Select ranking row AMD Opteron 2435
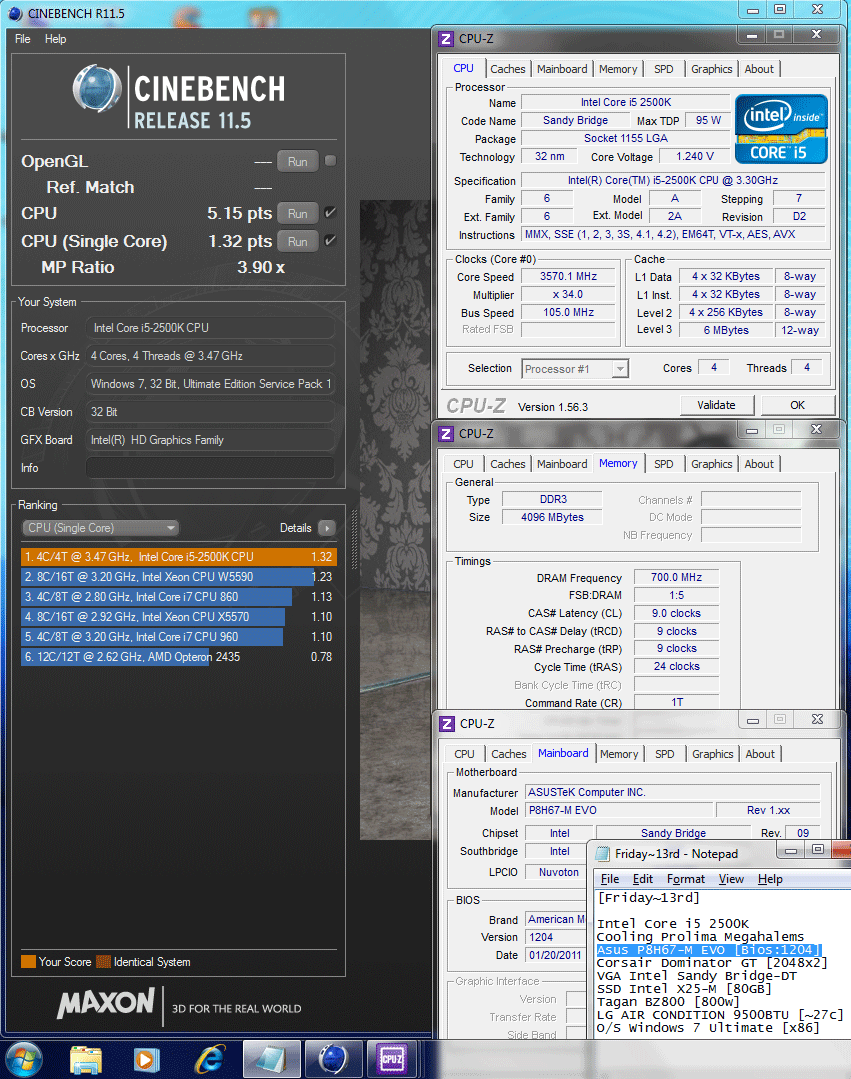The image size is (851, 1079). pos(179,656)
